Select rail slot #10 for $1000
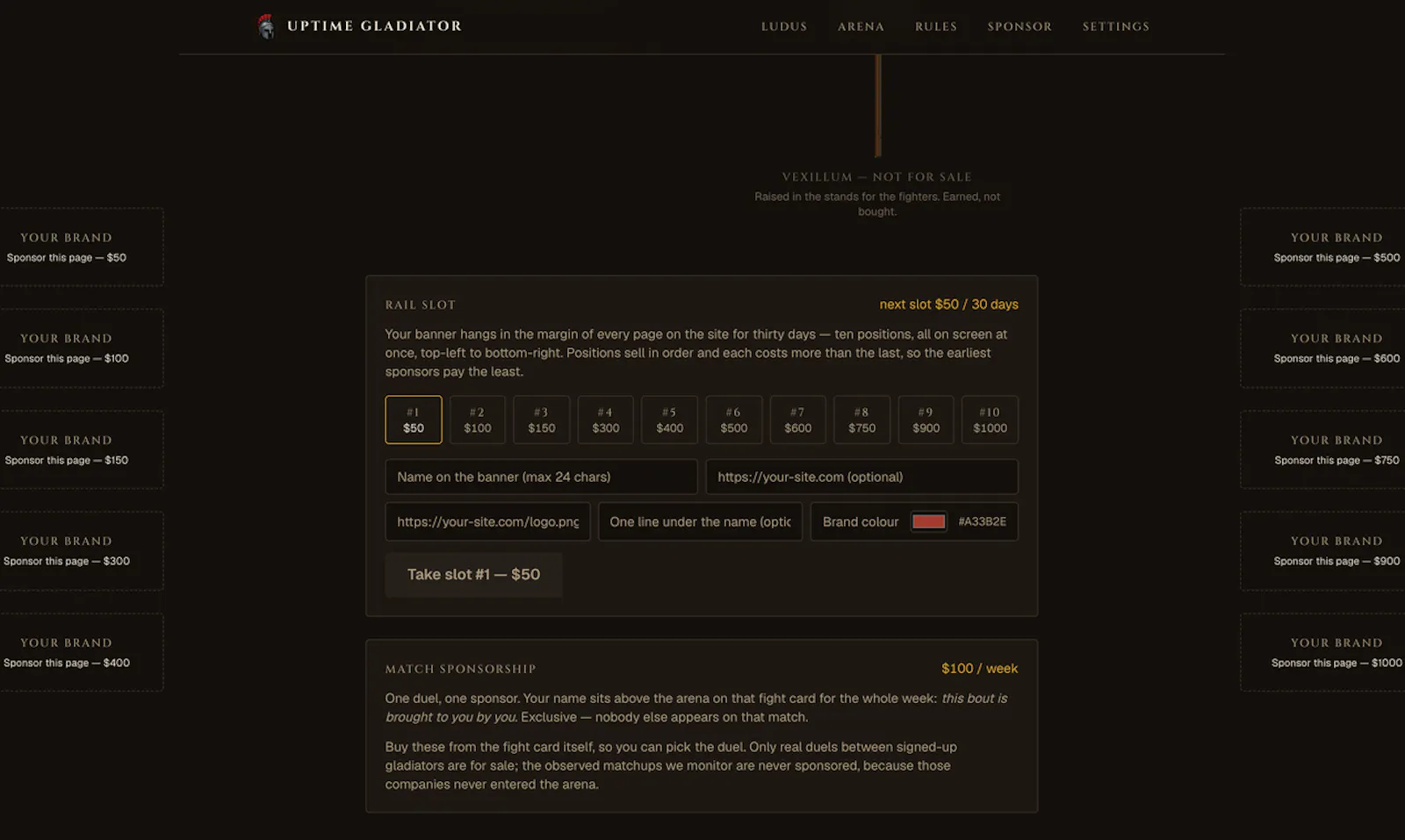This screenshot has height=840, width=1405. [x=991, y=420]
